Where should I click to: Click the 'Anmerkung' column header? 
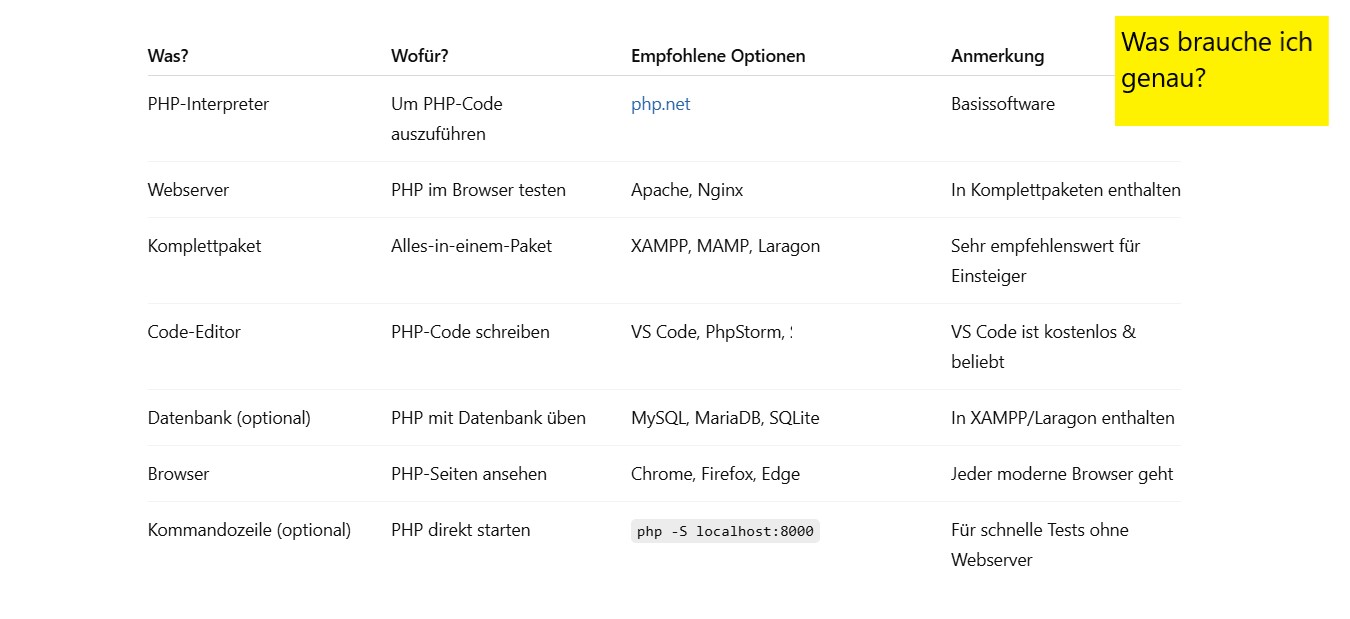click(997, 56)
